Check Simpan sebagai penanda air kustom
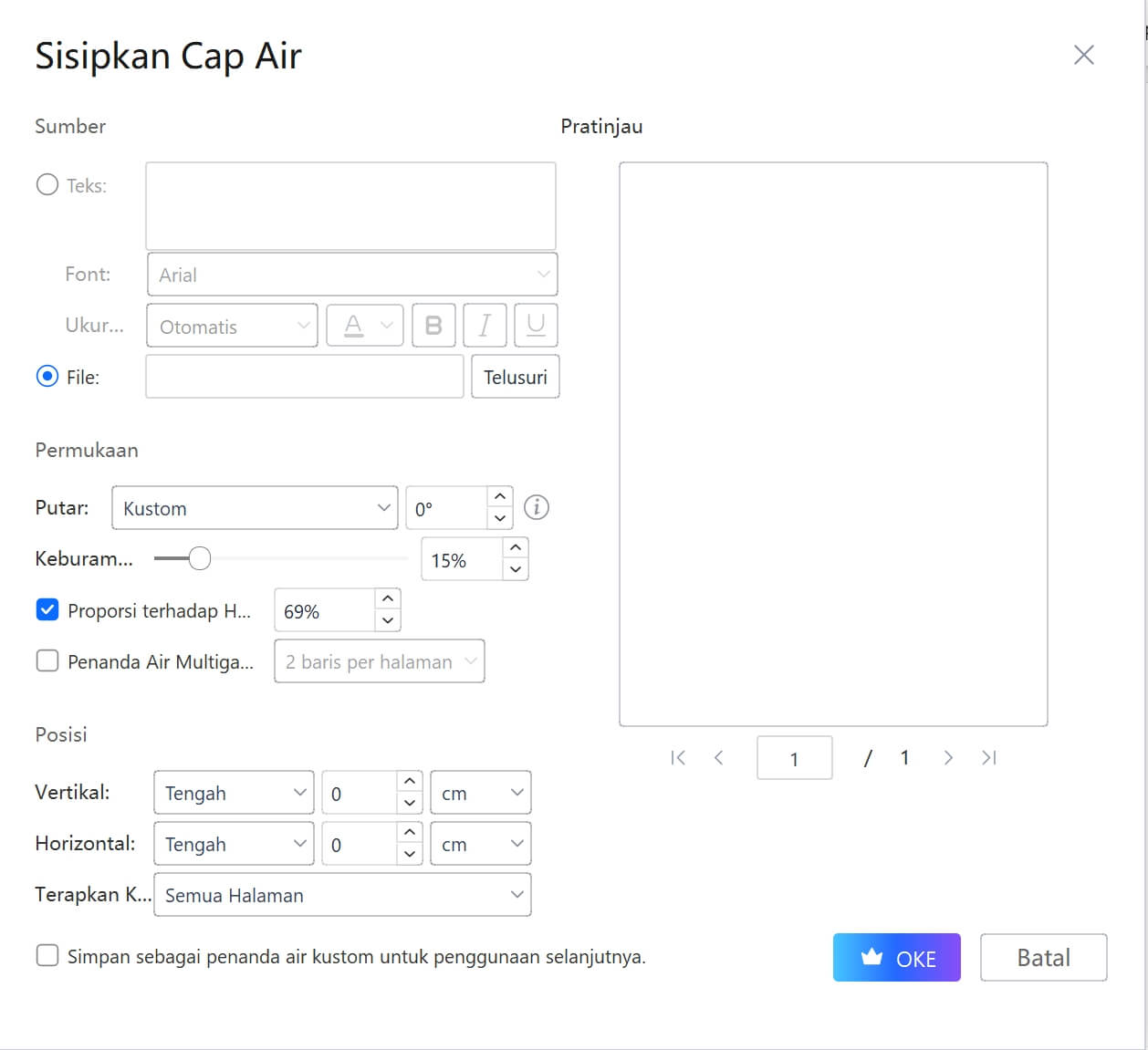 [x=47, y=955]
